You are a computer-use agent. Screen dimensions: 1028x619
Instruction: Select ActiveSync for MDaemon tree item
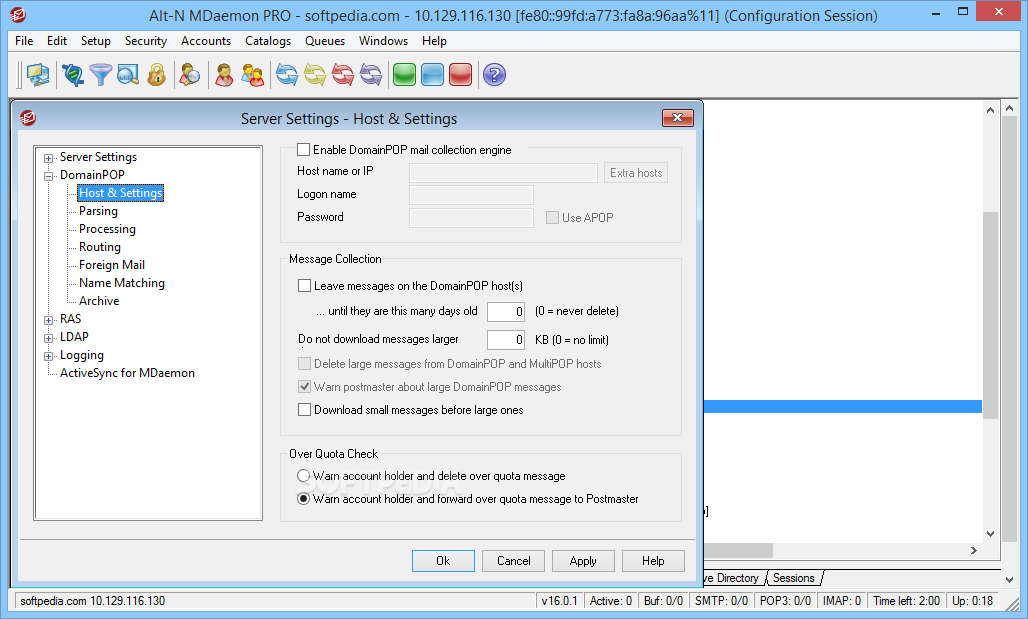127,372
